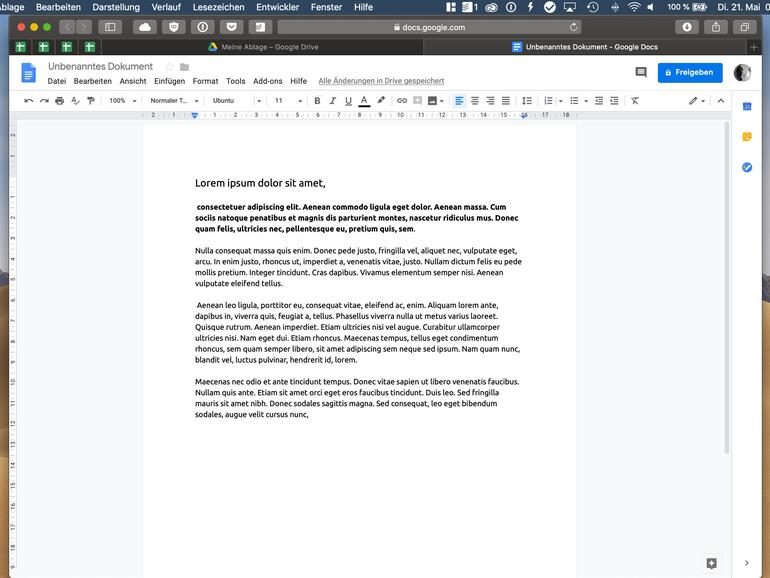Open comment history speech bubble icon

click(x=641, y=72)
